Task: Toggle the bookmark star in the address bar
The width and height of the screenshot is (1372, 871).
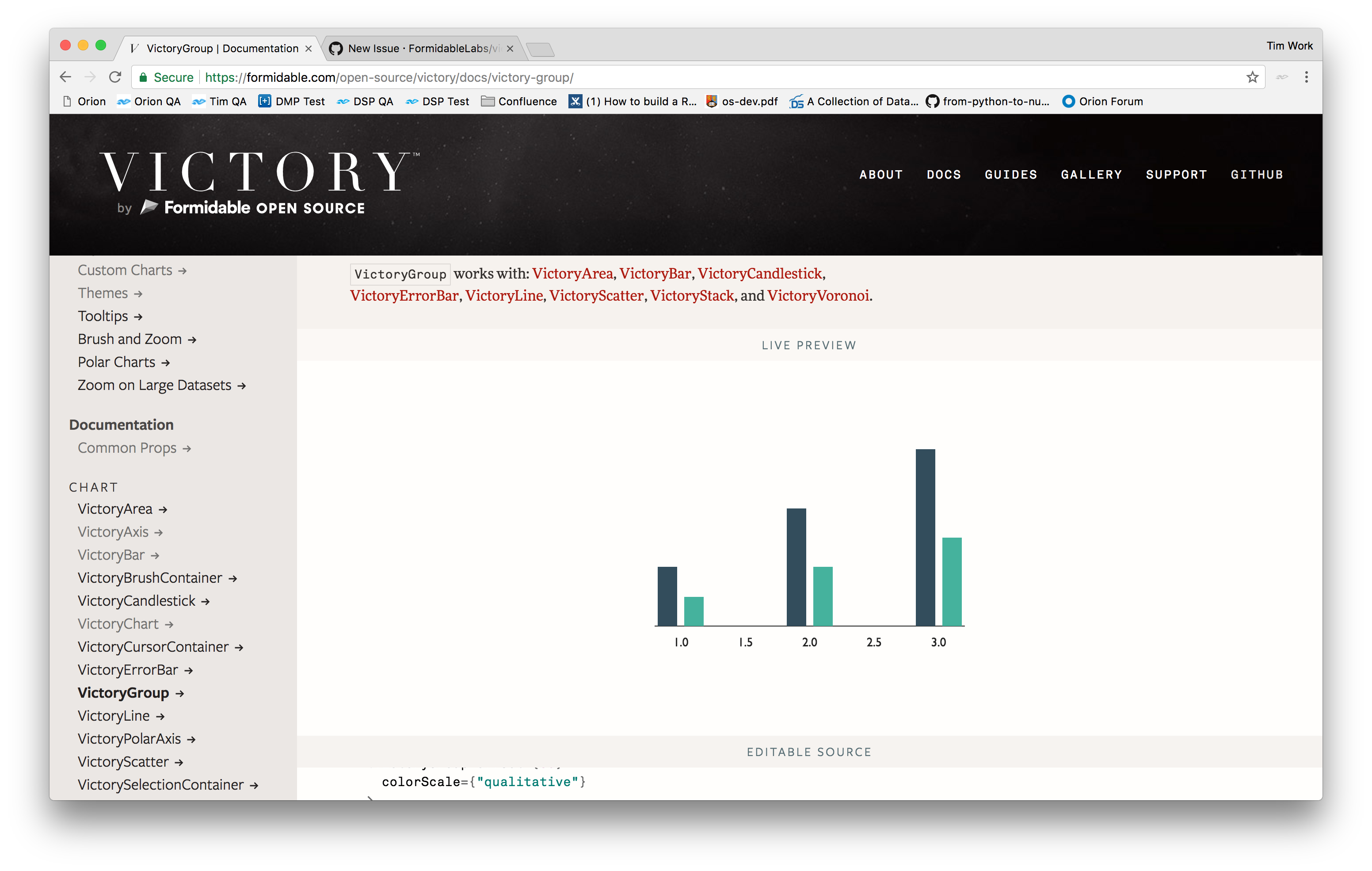Action: (x=1253, y=77)
